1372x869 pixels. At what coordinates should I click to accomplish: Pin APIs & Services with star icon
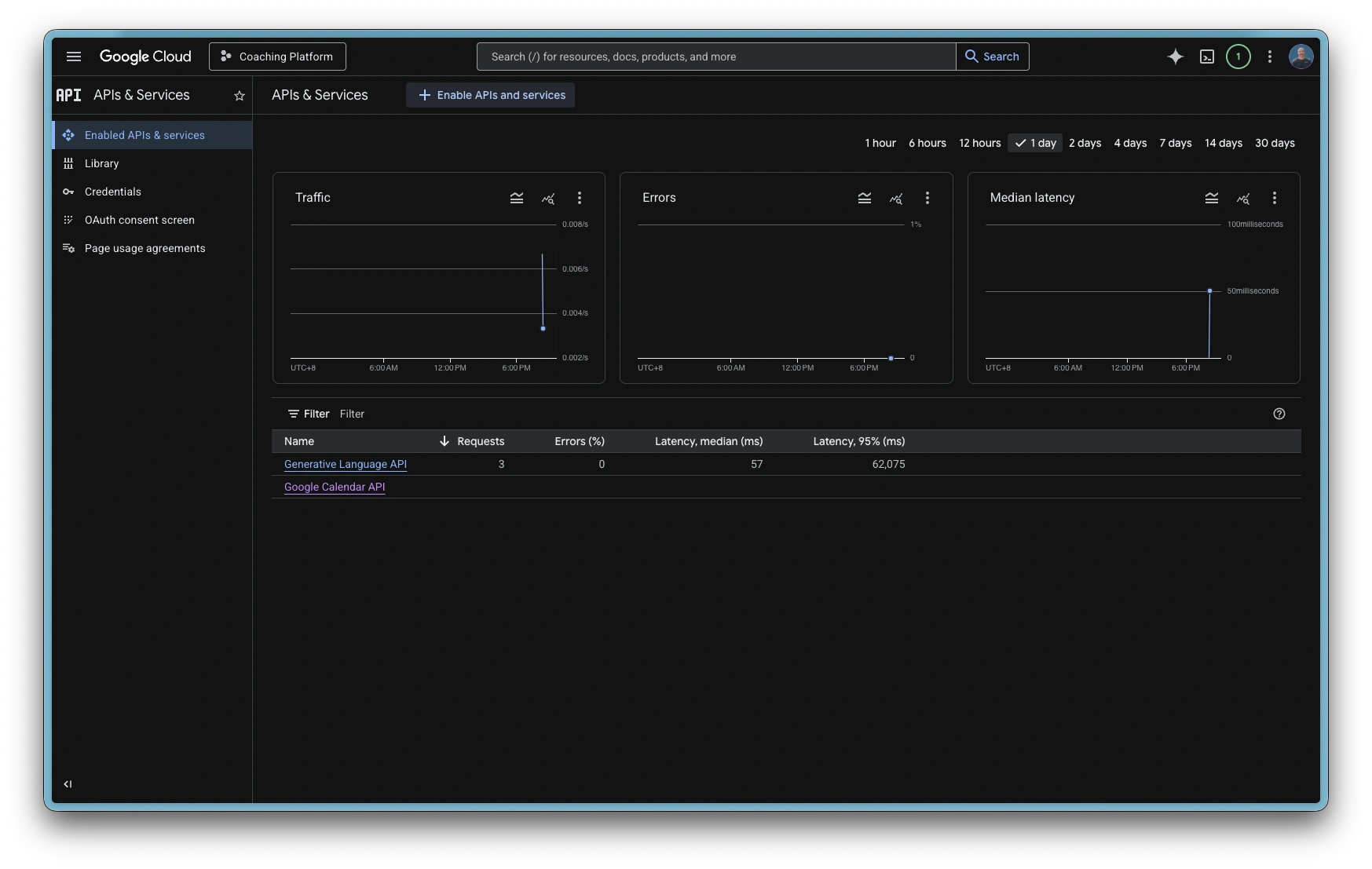click(240, 96)
